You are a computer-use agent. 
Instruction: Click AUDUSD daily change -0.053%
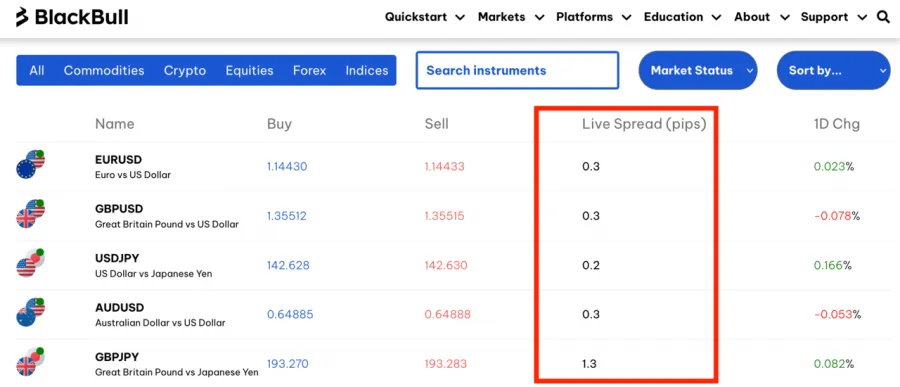pyautogui.click(x=837, y=315)
